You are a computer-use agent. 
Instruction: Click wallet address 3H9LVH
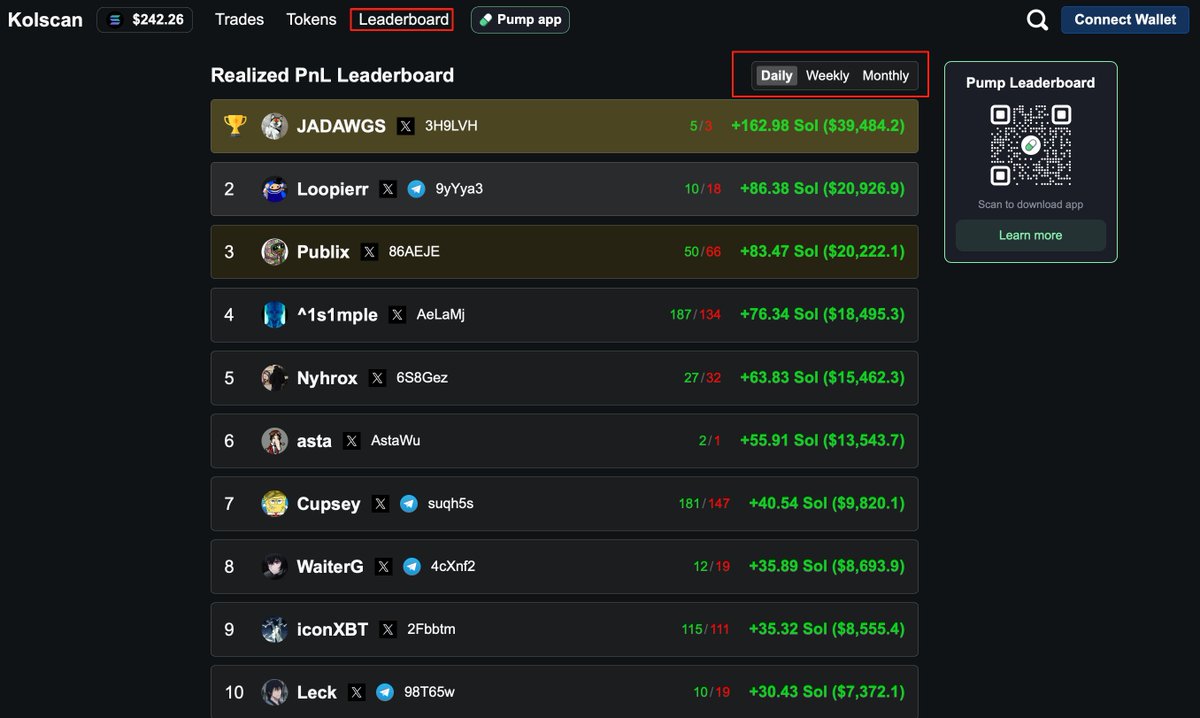[x=451, y=126]
